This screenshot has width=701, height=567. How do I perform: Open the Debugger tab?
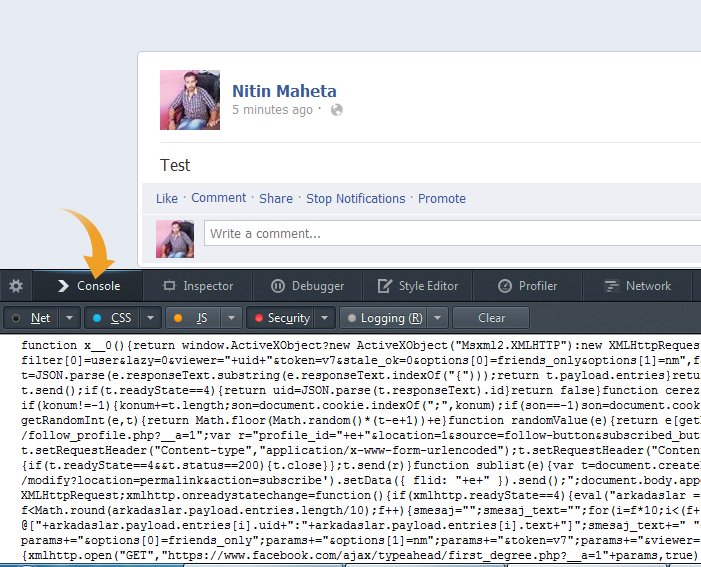tap(308, 286)
